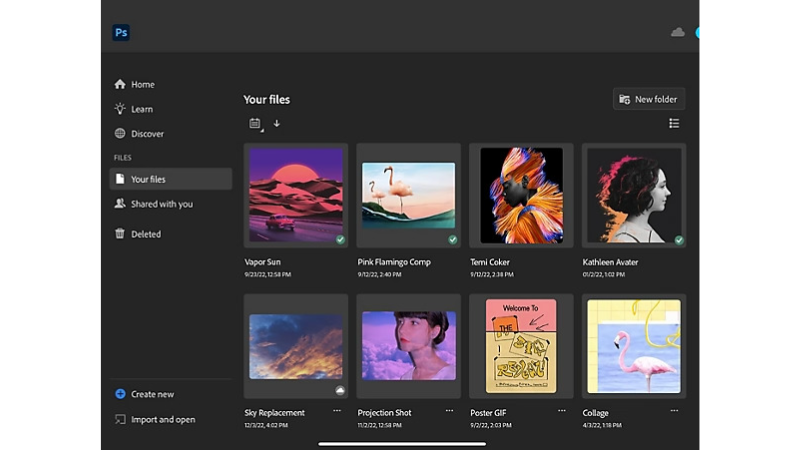This screenshot has height=450, width=800.
Task: Open more options for Sky Replacement
Action: [x=337, y=410]
